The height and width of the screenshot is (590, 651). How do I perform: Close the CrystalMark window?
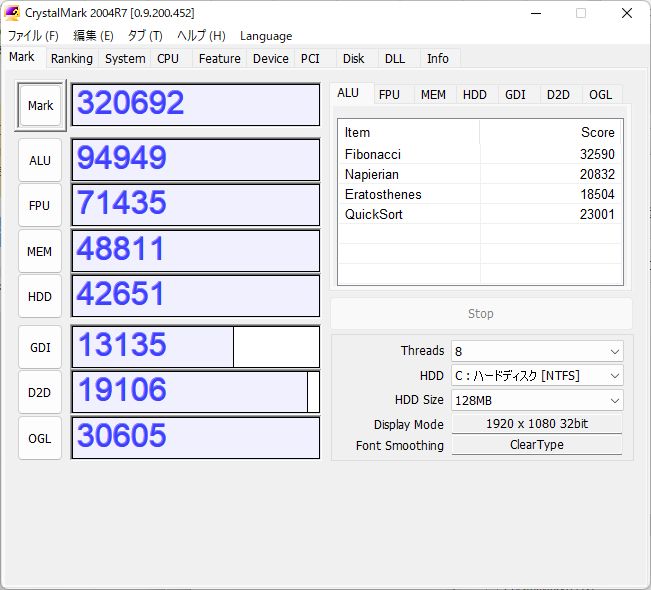coord(627,13)
